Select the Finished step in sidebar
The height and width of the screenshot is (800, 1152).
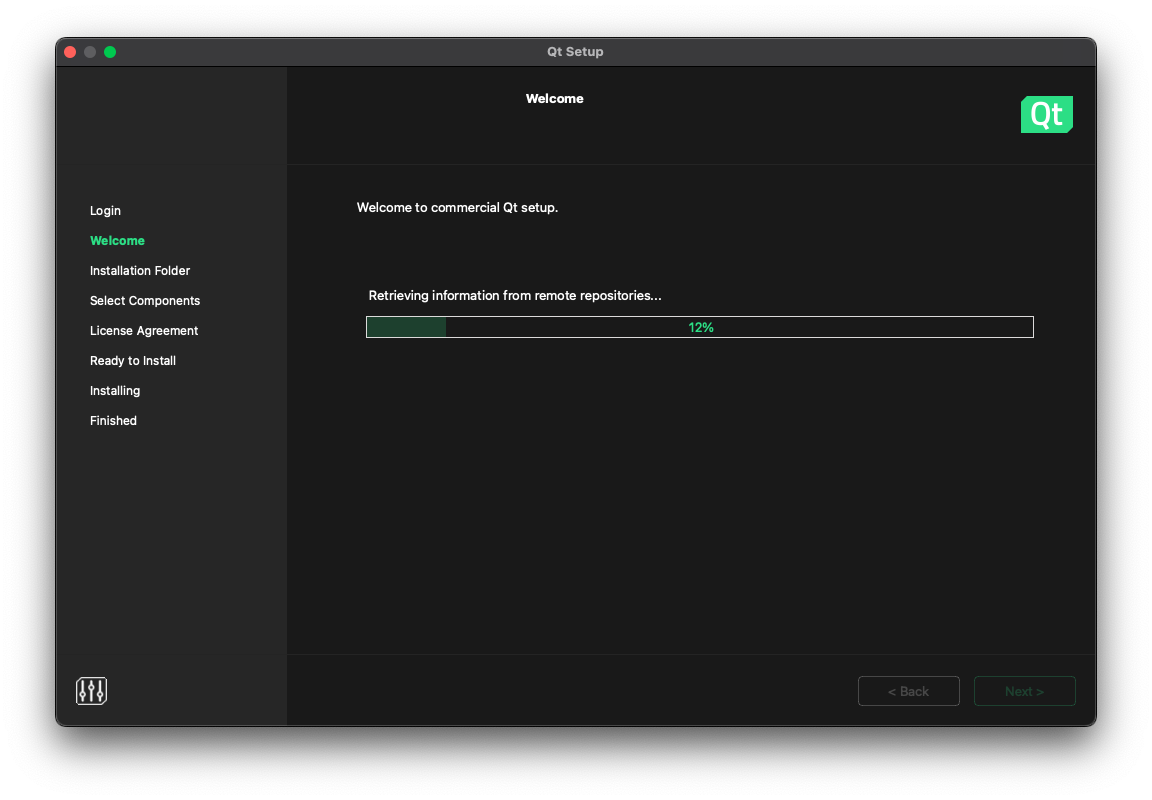point(113,421)
